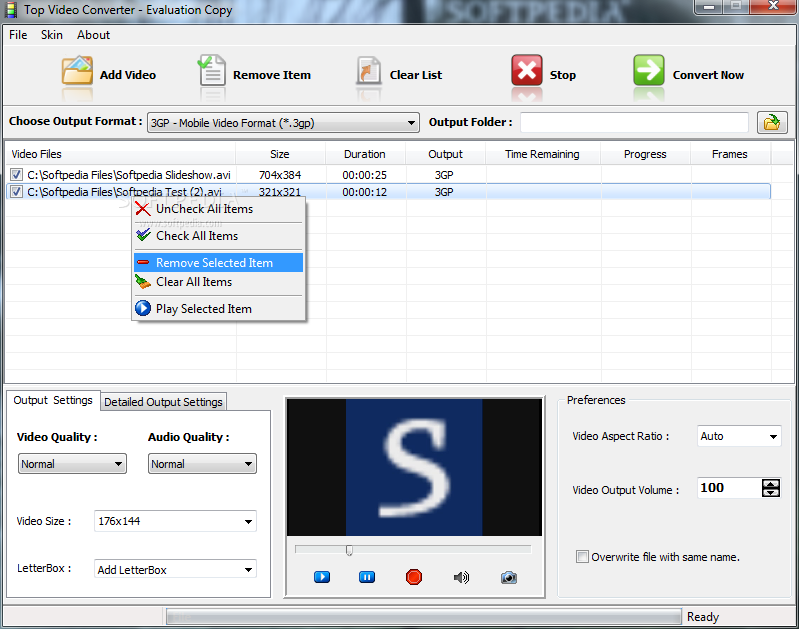Click the Remove Selected Item minus icon
Viewport: 799px width, 629px height.
(x=143, y=263)
